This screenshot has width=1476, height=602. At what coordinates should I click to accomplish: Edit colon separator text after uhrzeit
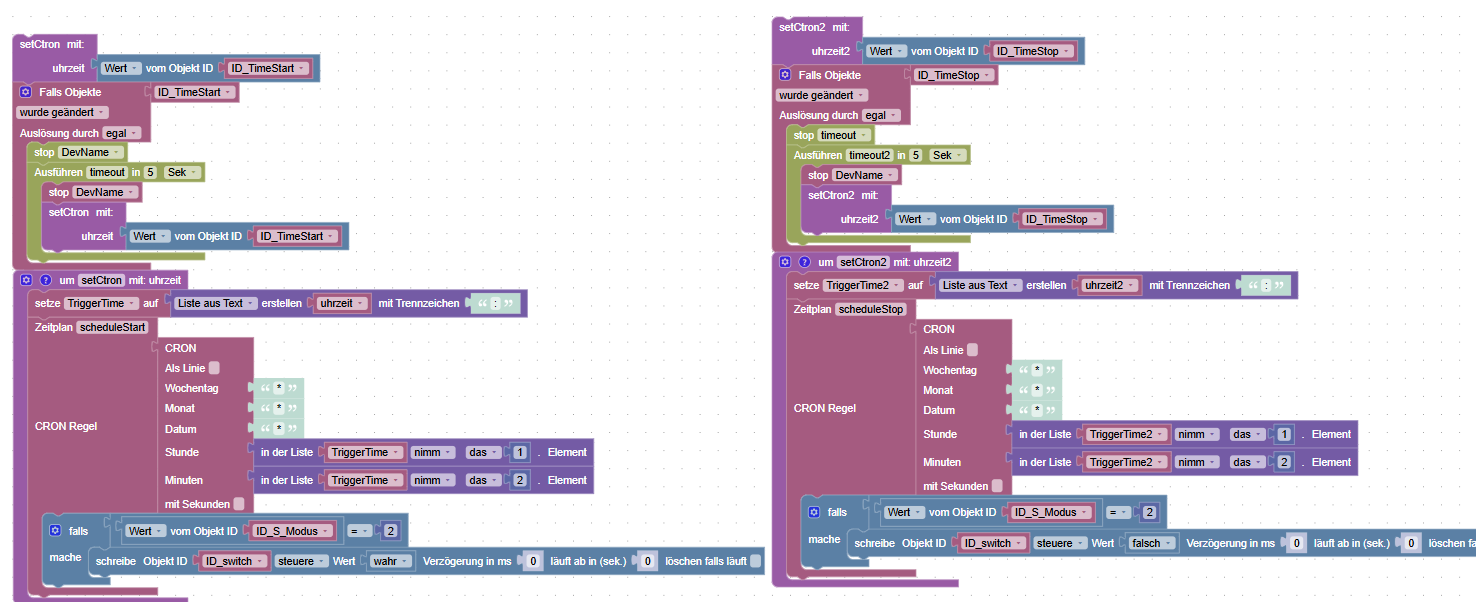(494, 303)
